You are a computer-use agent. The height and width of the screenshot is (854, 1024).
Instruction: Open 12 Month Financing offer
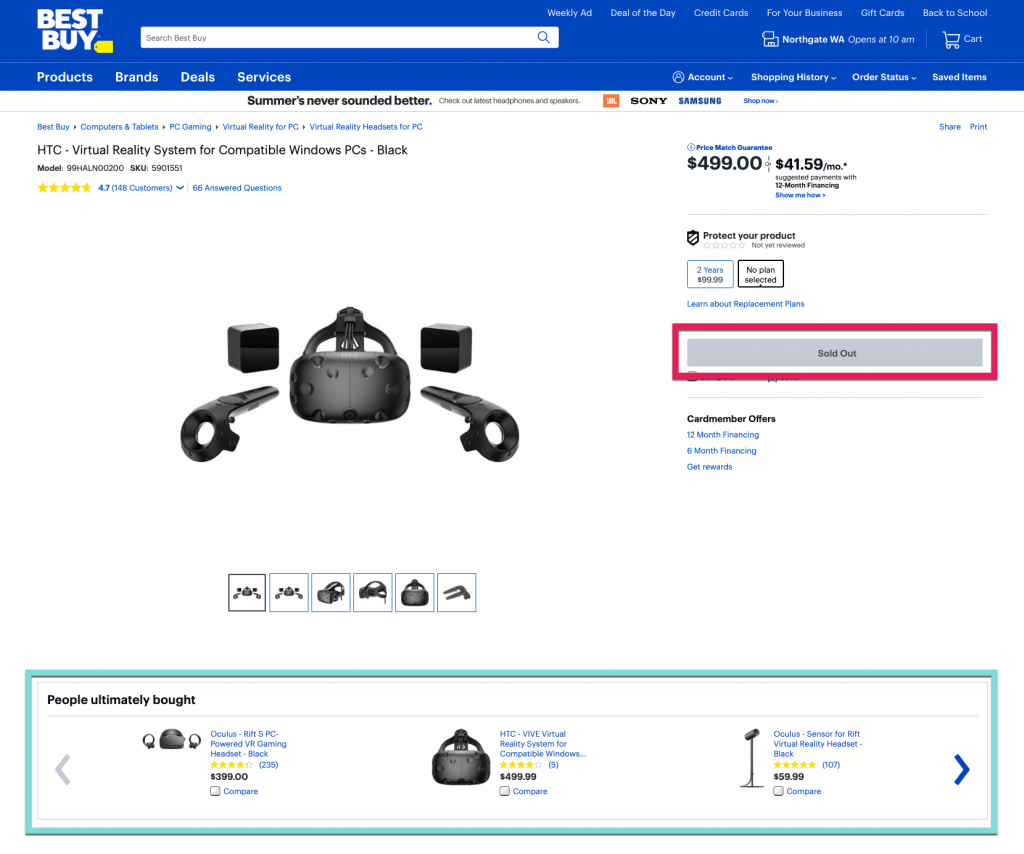click(x=722, y=435)
